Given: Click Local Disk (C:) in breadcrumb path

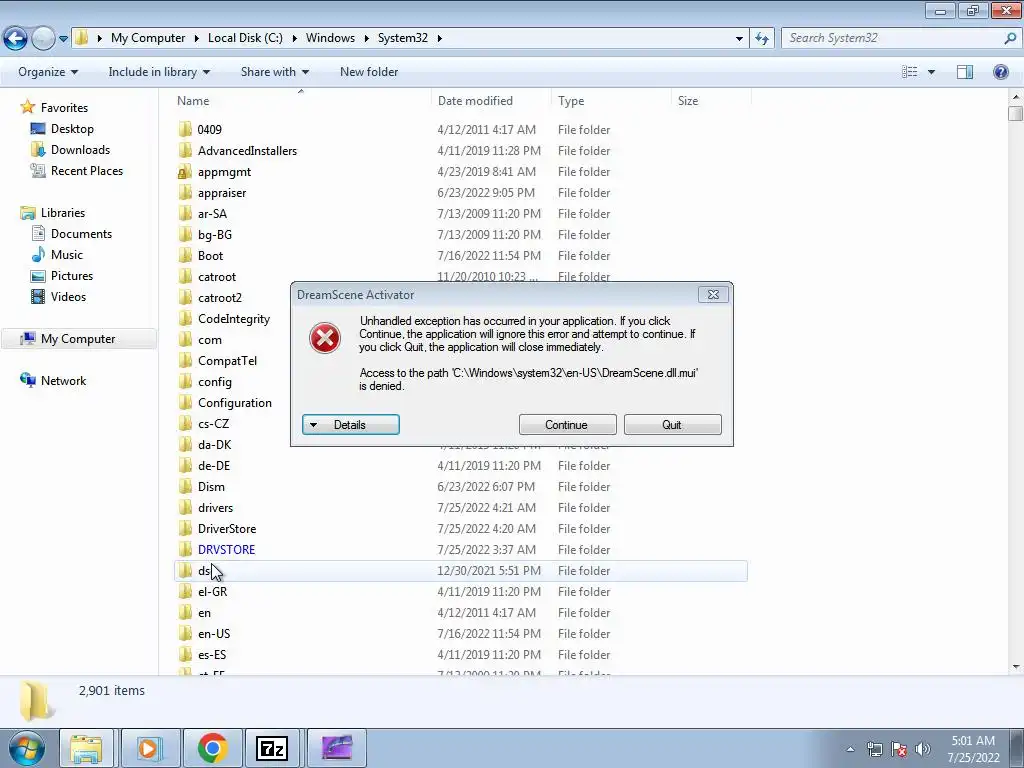Looking at the screenshot, I should pos(245,38).
